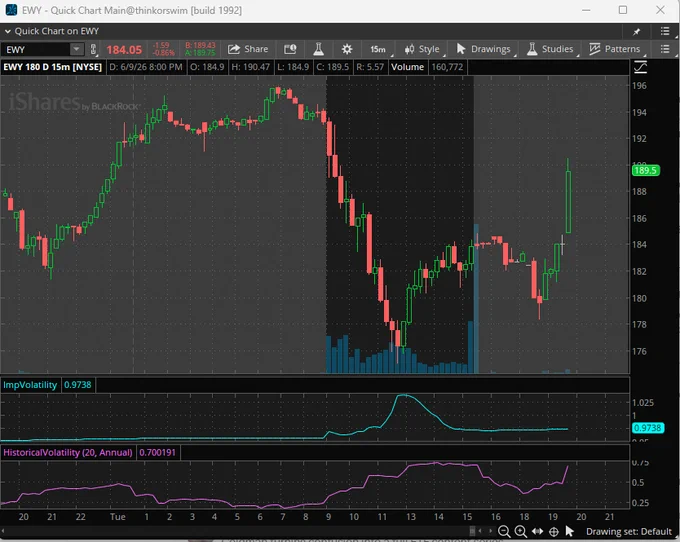Click the cyan 0.9738 axis bubble
This screenshot has width=680, height=542.
tap(647, 428)
